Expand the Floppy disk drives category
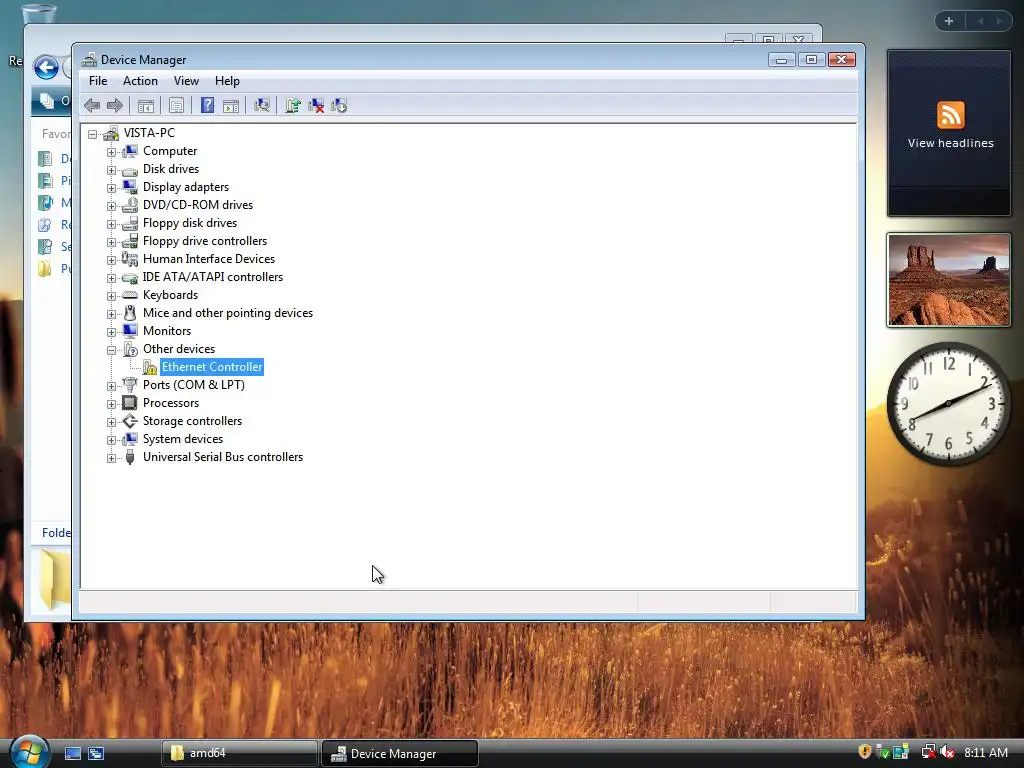 (112, 224)
